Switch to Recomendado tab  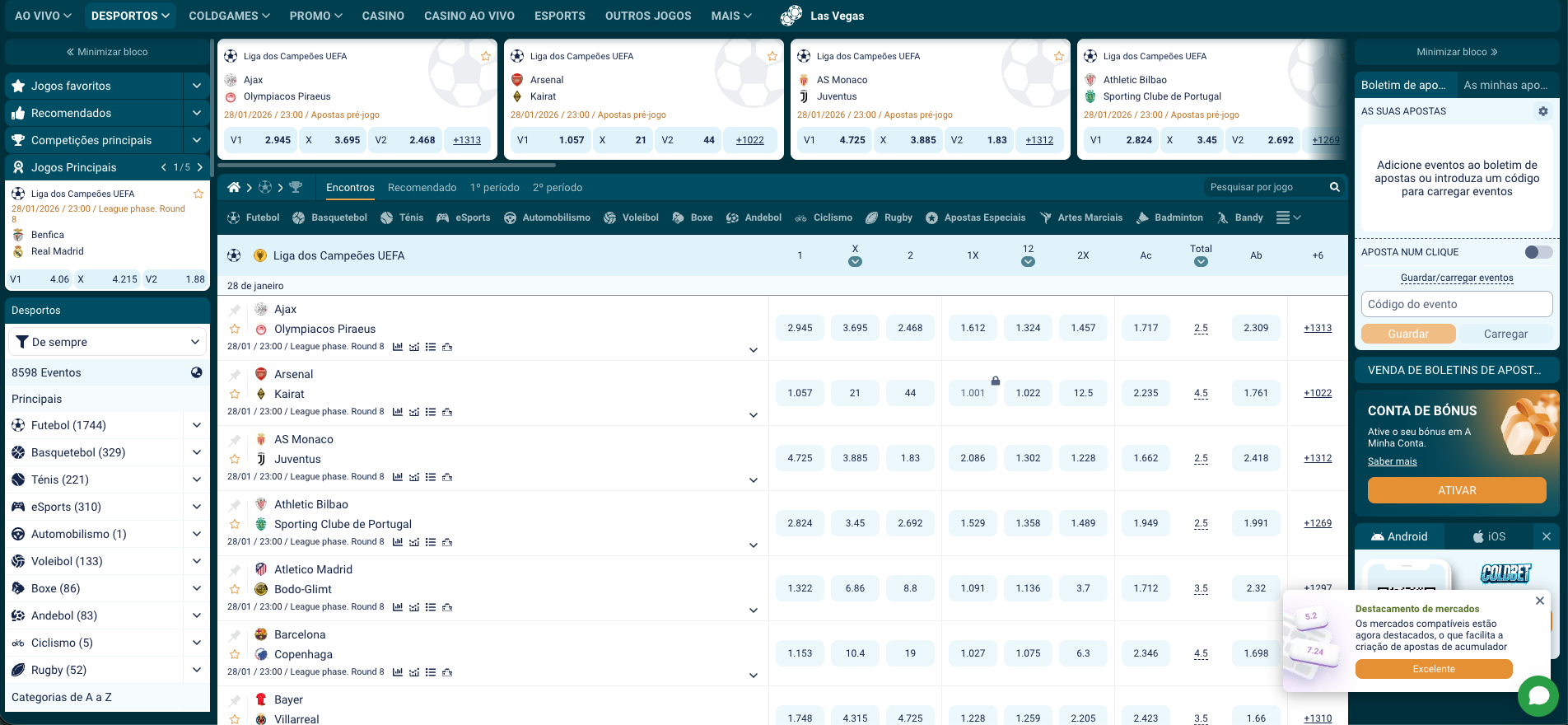click(x=422, y=187)
